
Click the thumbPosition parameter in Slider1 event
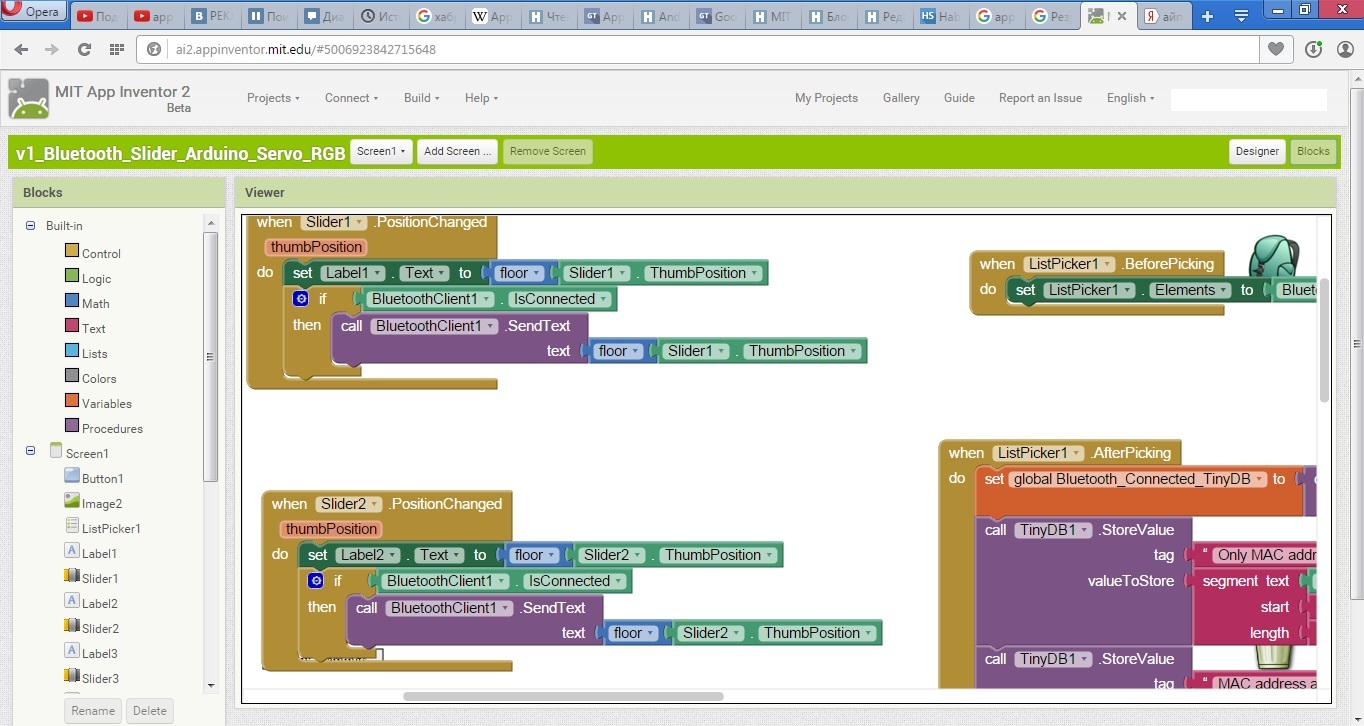click(x=316, y=247)
